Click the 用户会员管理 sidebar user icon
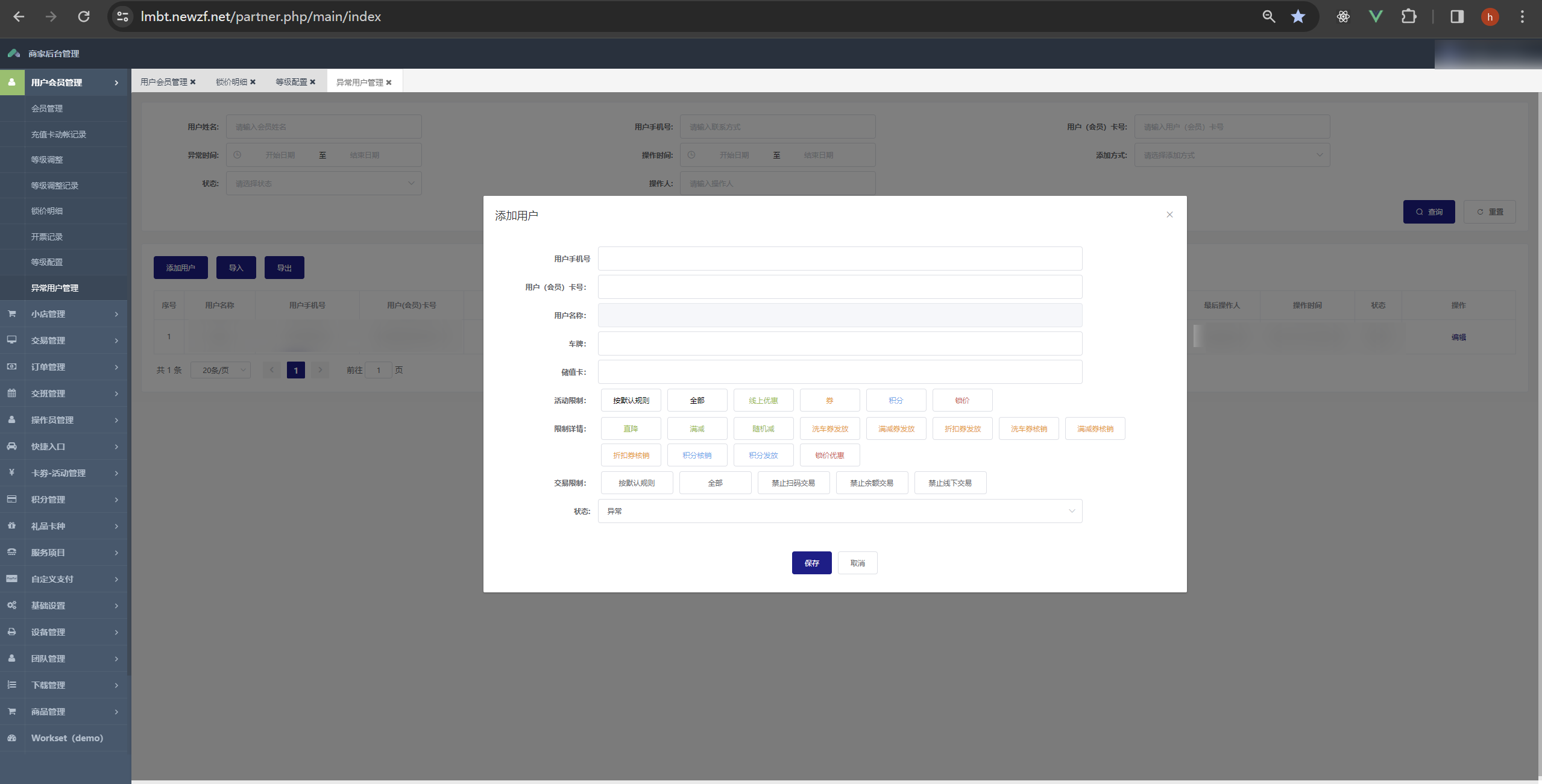 [12, 82]
